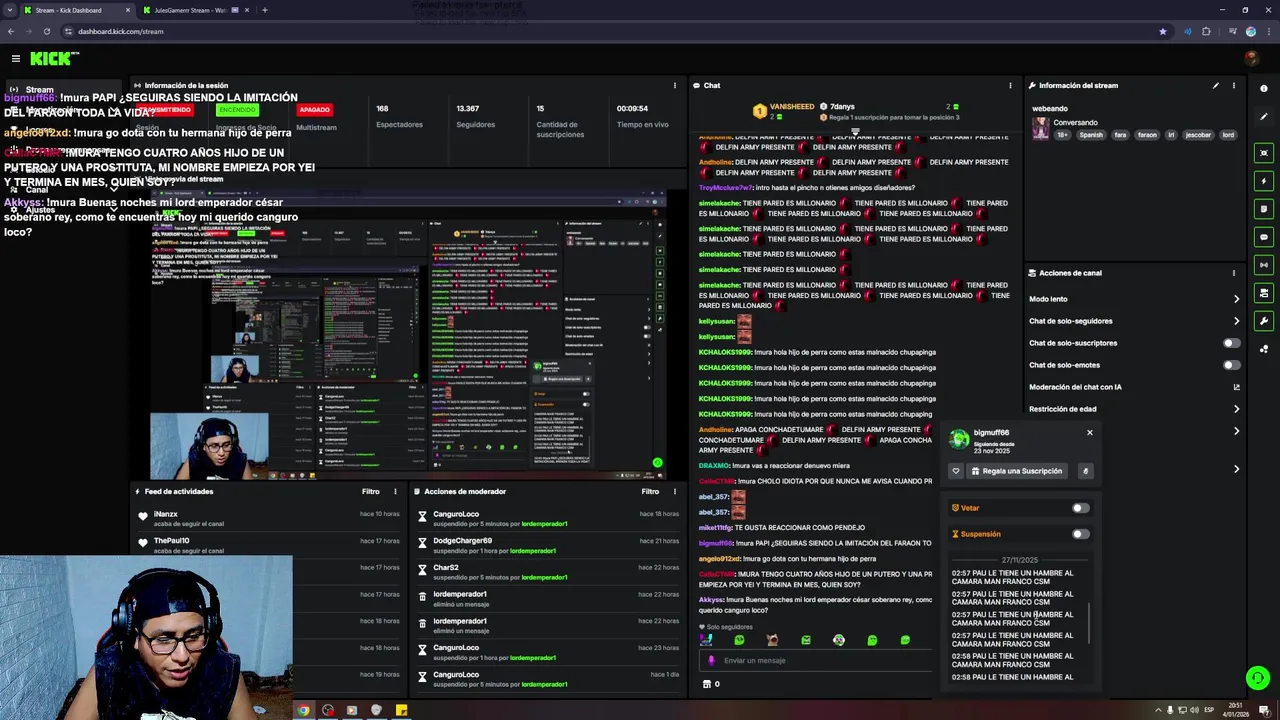The image size is (1280, 720).
Task: Click the first emote in chat emote row
Action: click(x=706, y=640)
